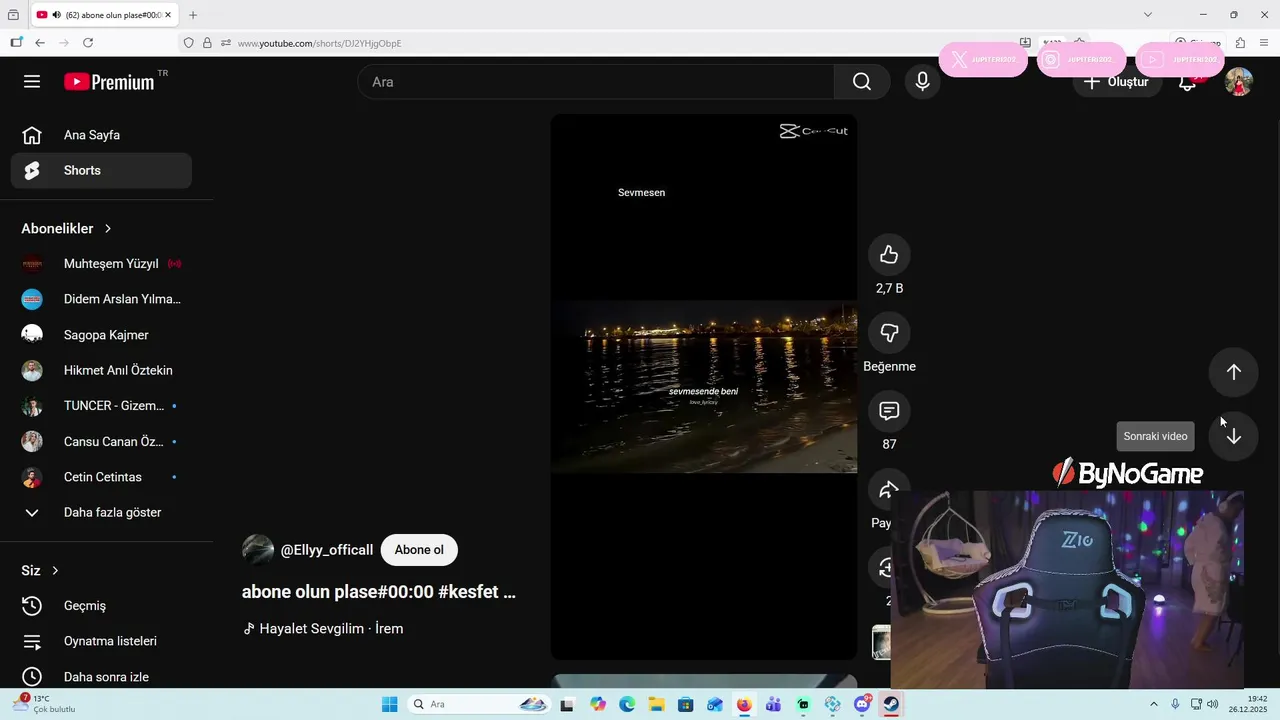Select Shorts in the sidebar
The height and width of the screenshot is (720, 1280).
(x=101, y=170)
